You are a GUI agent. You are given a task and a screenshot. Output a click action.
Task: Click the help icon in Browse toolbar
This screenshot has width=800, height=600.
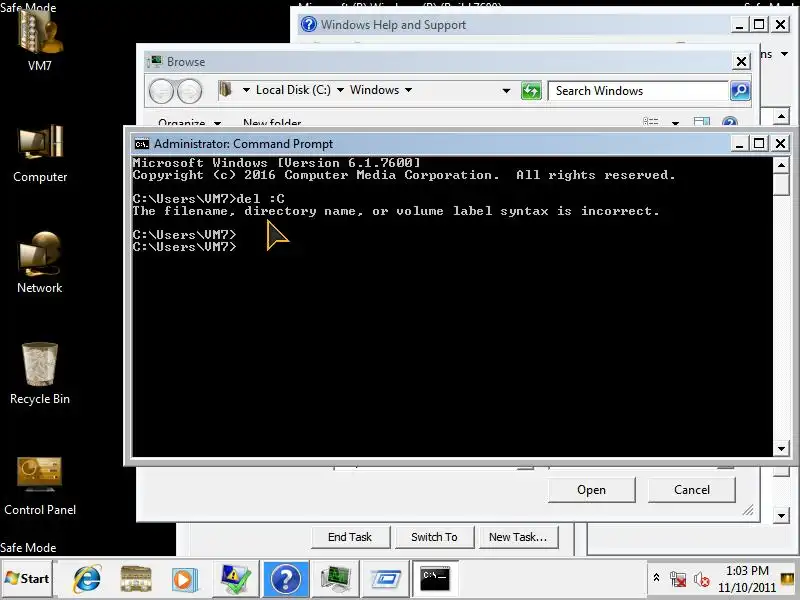730,122
